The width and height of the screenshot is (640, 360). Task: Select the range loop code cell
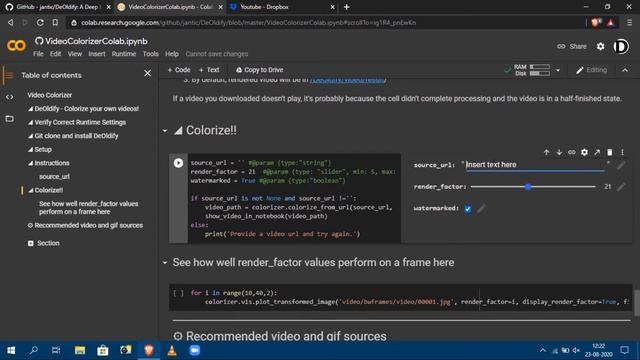point(400,298)
